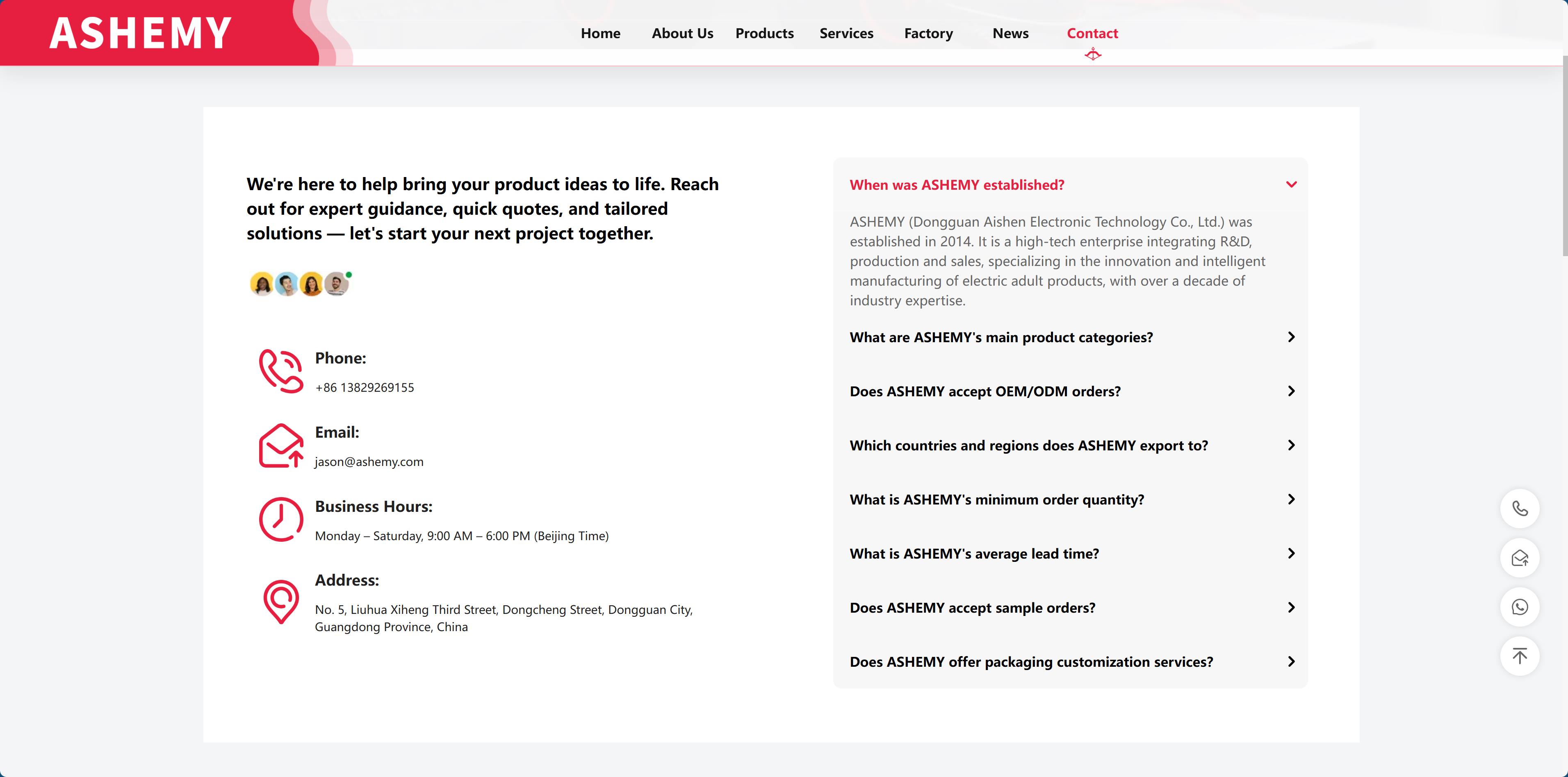Expand the packaging customization services question

click(x=1070, y=662)
